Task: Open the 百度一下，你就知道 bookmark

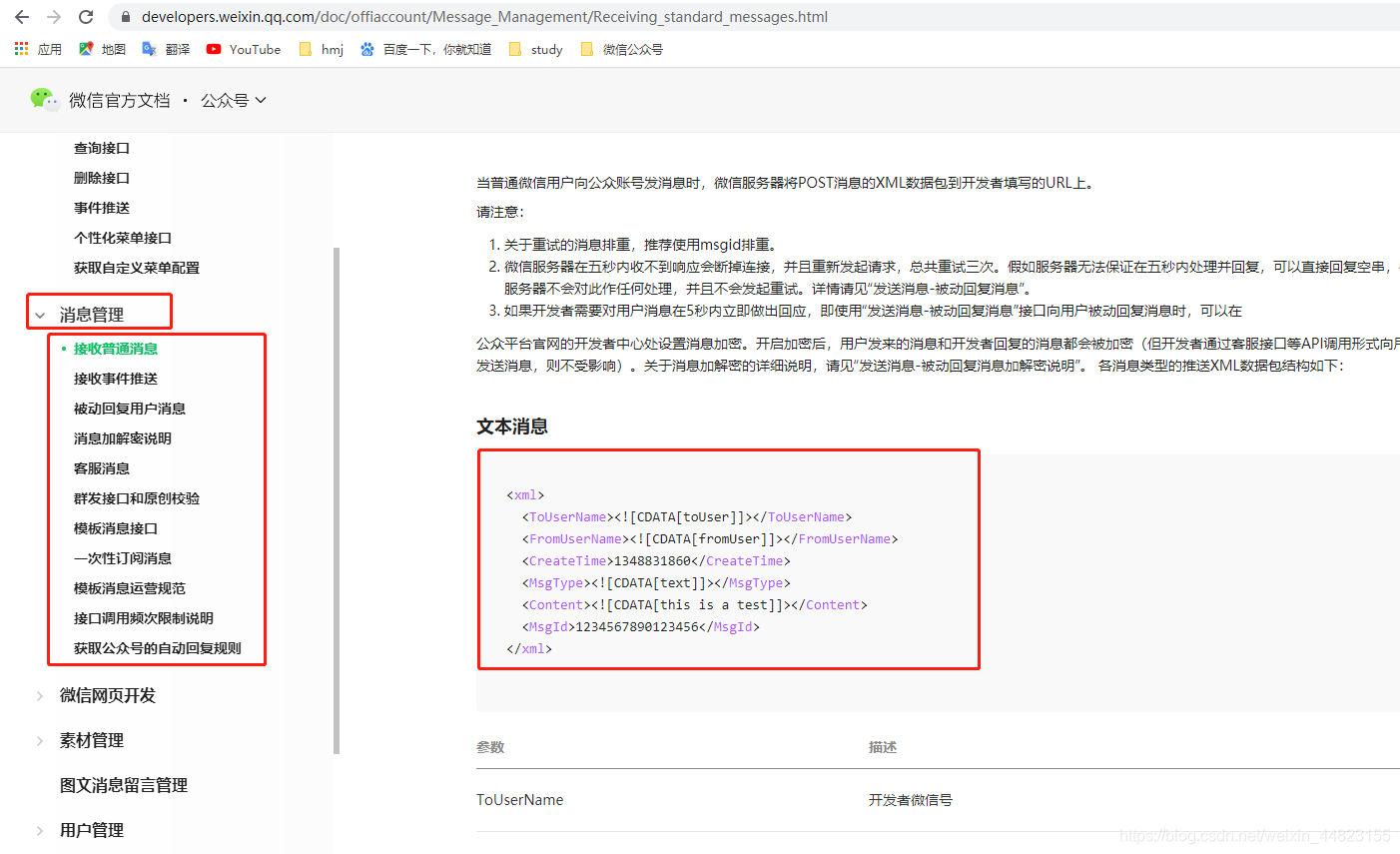Action: [425, 49]
